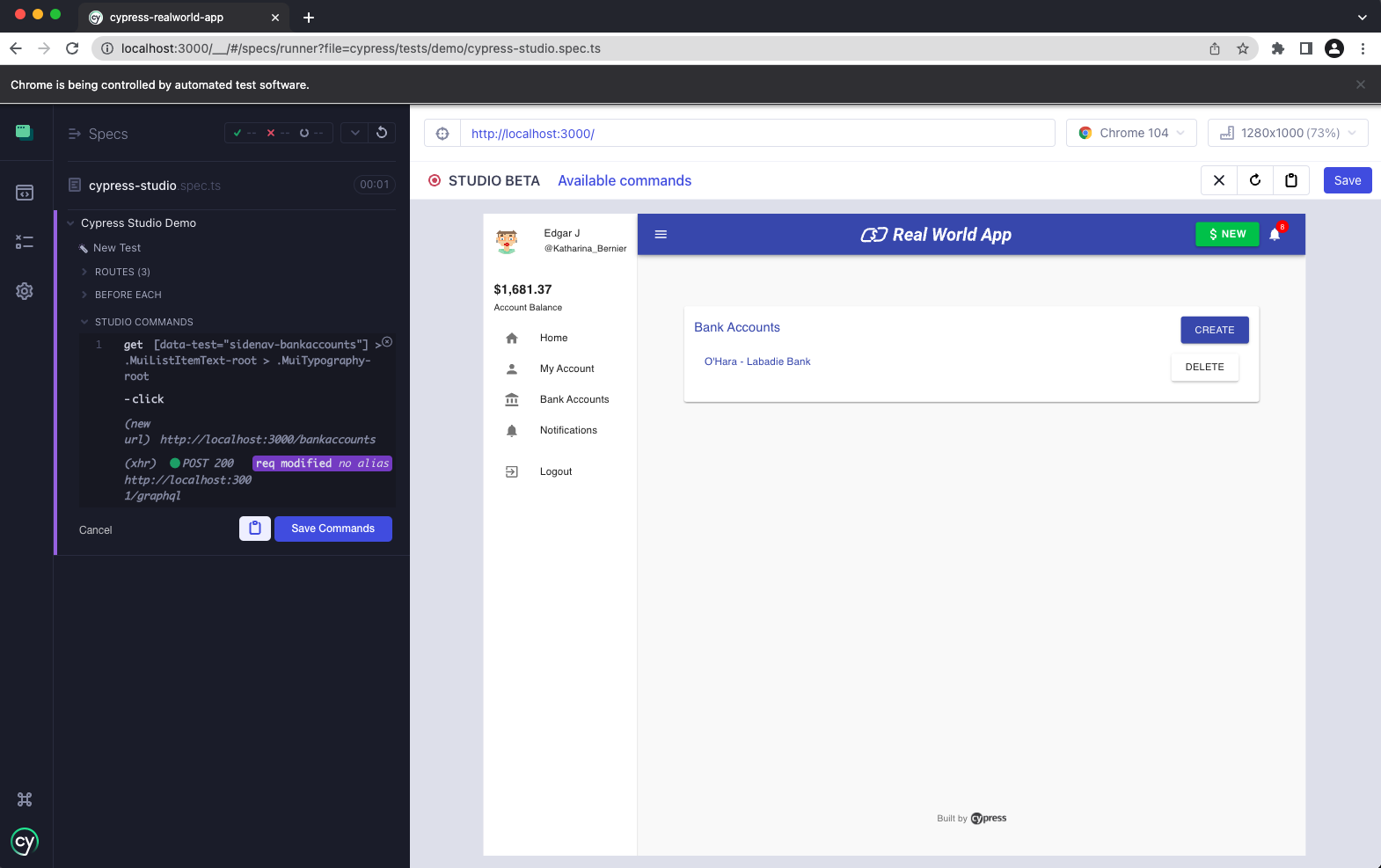Screen dimensions: 1381x868
Task: Click the AUT URL field
Action: coord(756,134)
